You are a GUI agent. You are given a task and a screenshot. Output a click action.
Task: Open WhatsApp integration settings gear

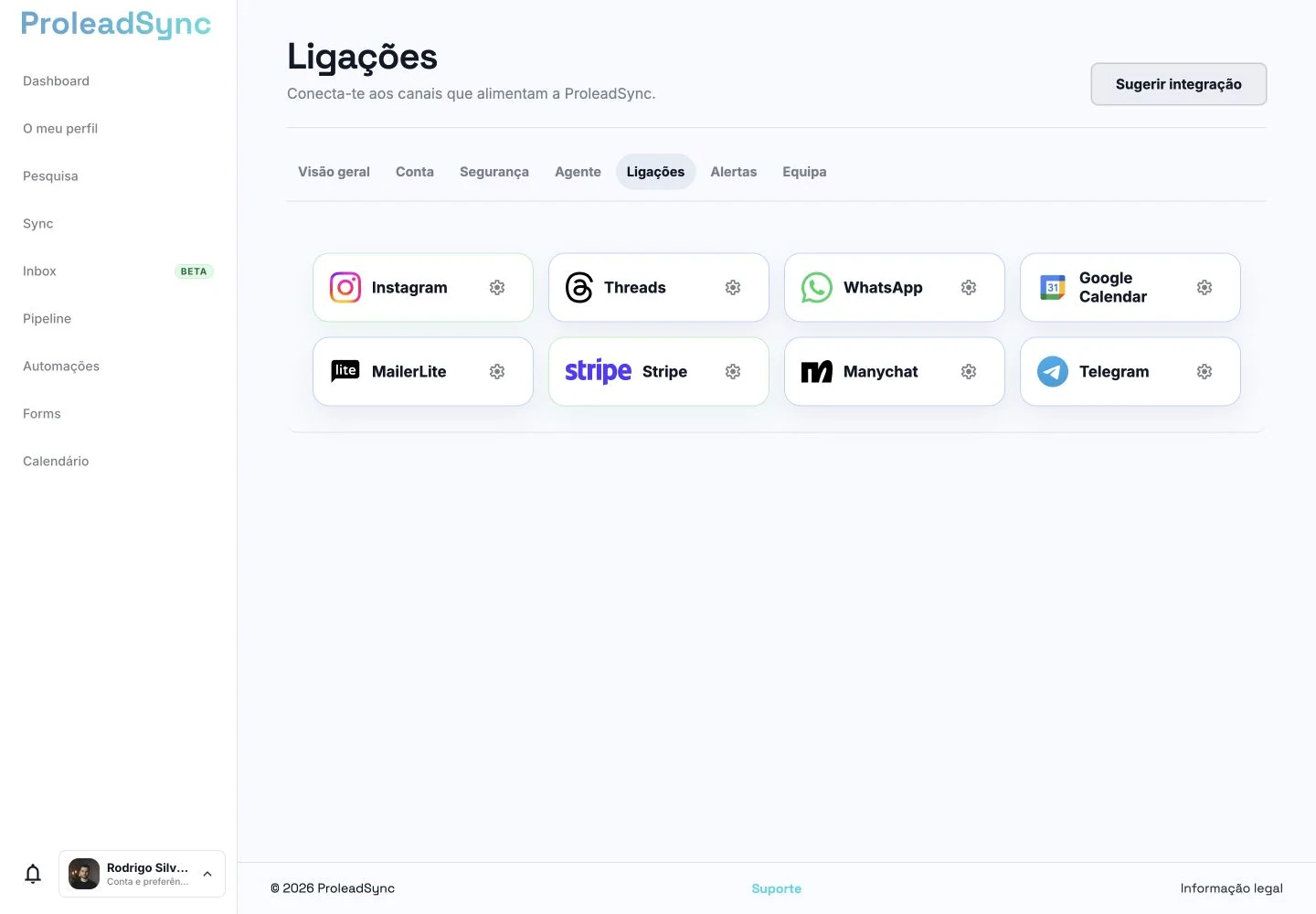coord(969,288)
